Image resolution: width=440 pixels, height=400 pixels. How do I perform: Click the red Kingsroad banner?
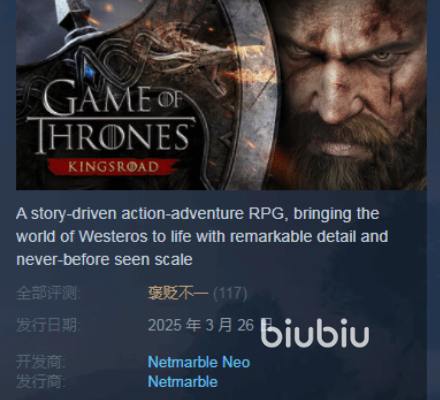point(113,167)
